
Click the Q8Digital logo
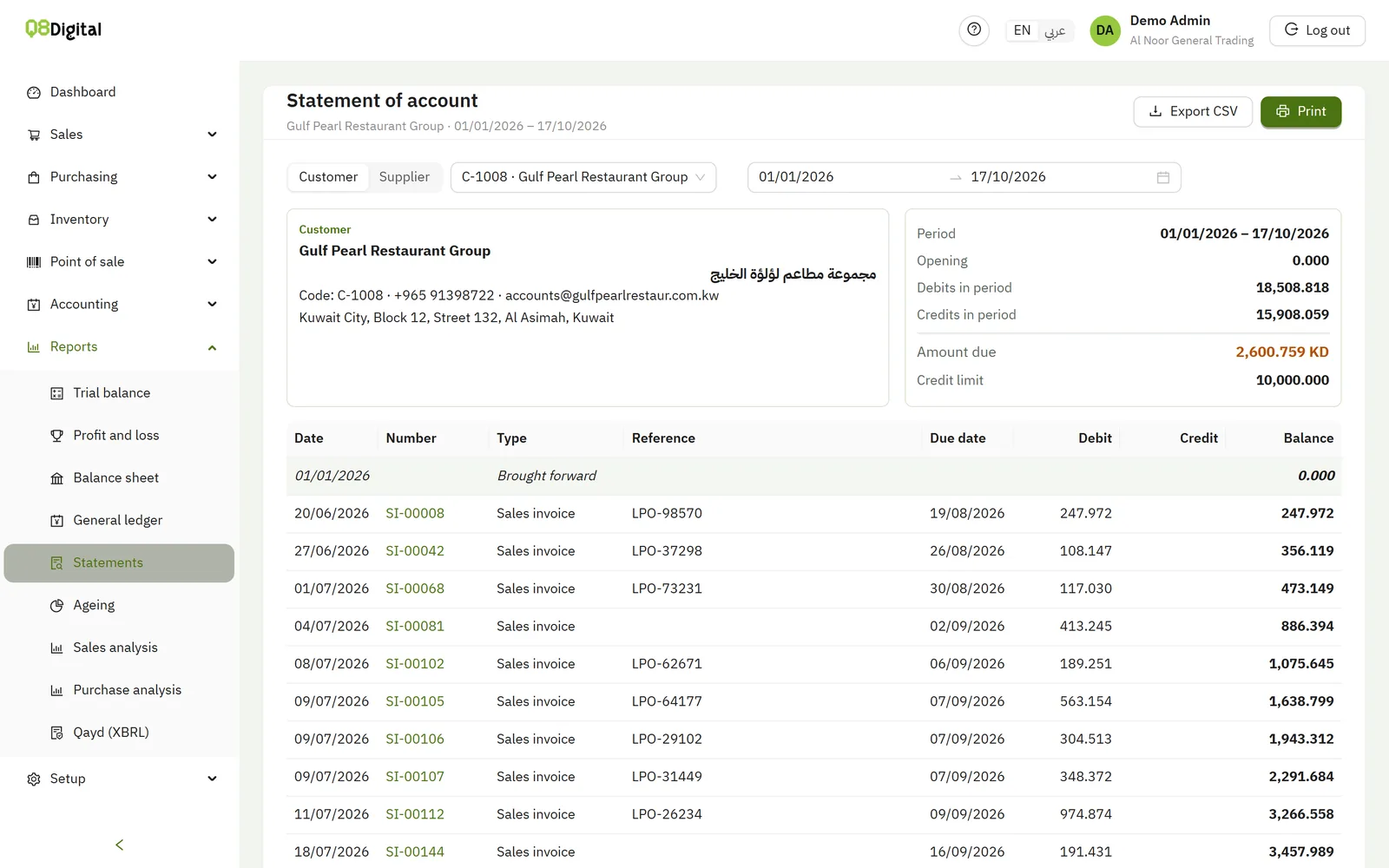click(x=63, y=30)
